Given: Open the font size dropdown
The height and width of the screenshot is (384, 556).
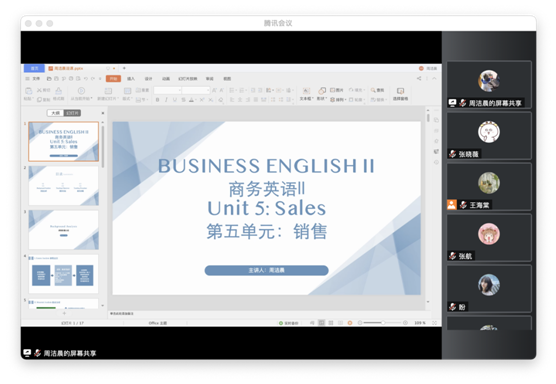Looking at the screenshot, I should point(208,90).
